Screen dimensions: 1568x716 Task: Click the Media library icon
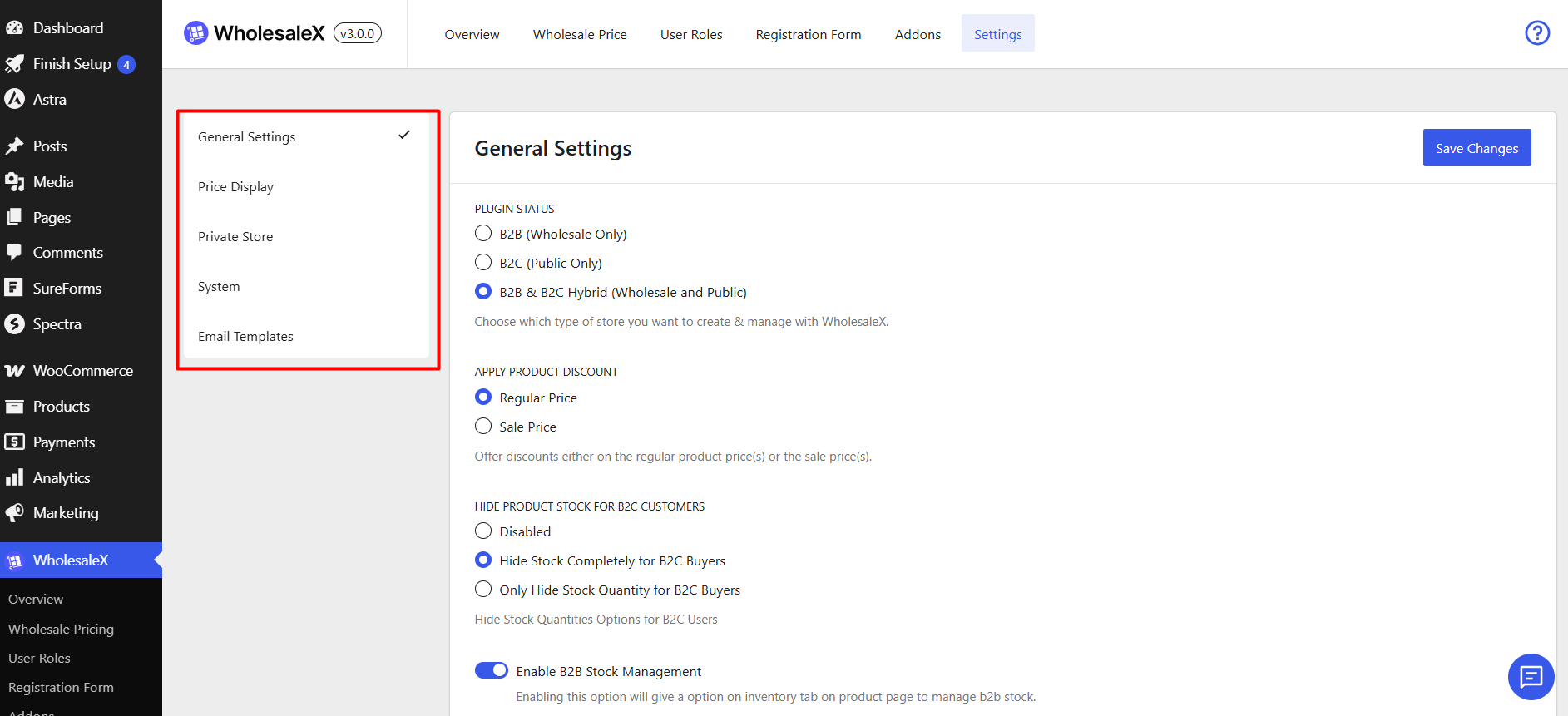[14, 182]
